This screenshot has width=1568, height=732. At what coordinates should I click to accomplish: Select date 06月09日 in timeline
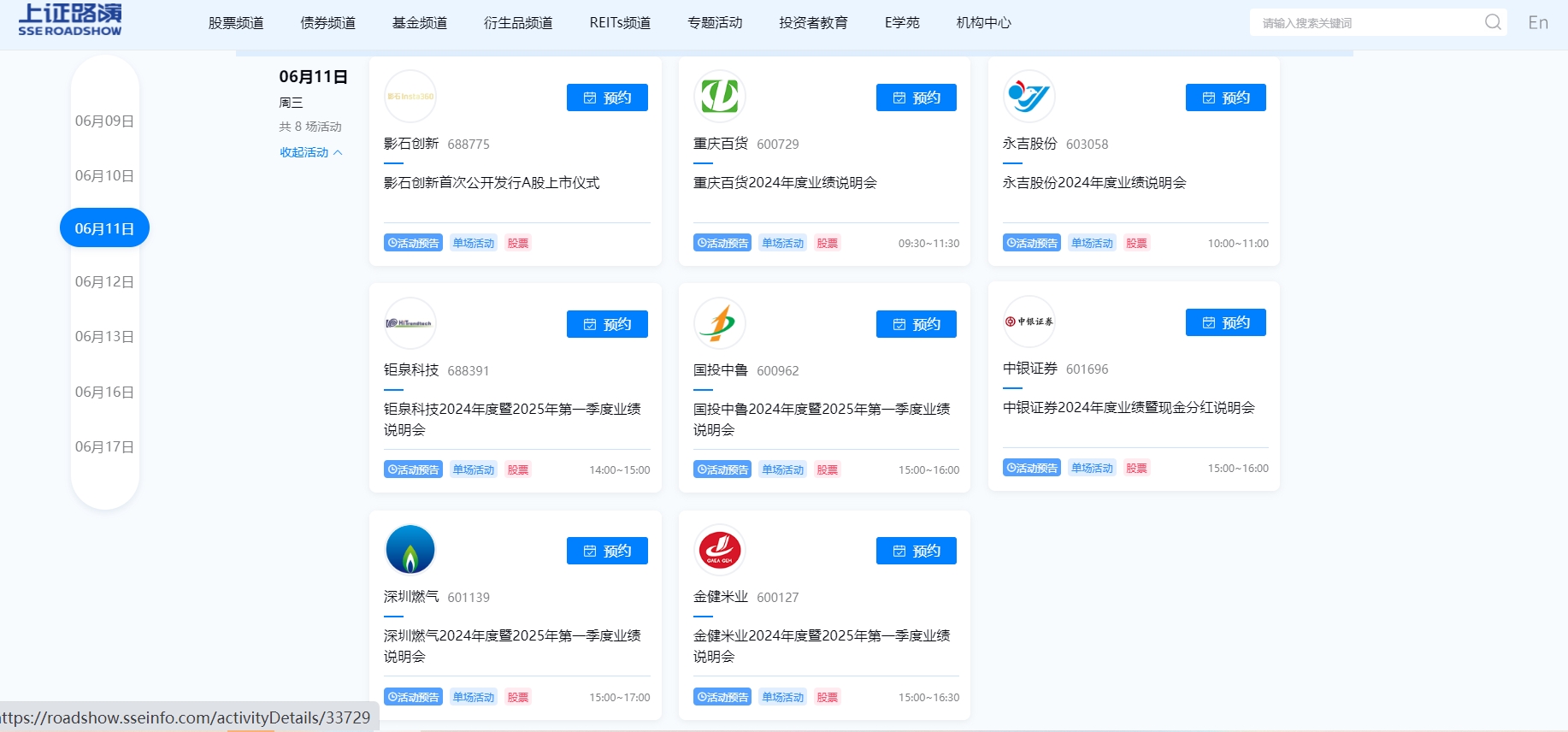click(x=104, y=121)
